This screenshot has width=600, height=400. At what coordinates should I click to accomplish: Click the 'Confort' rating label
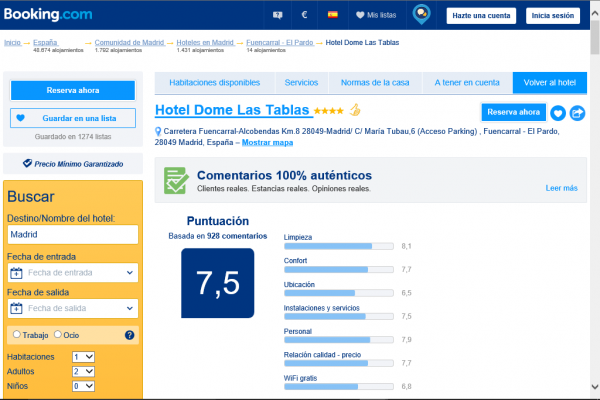tap(295, 260)
